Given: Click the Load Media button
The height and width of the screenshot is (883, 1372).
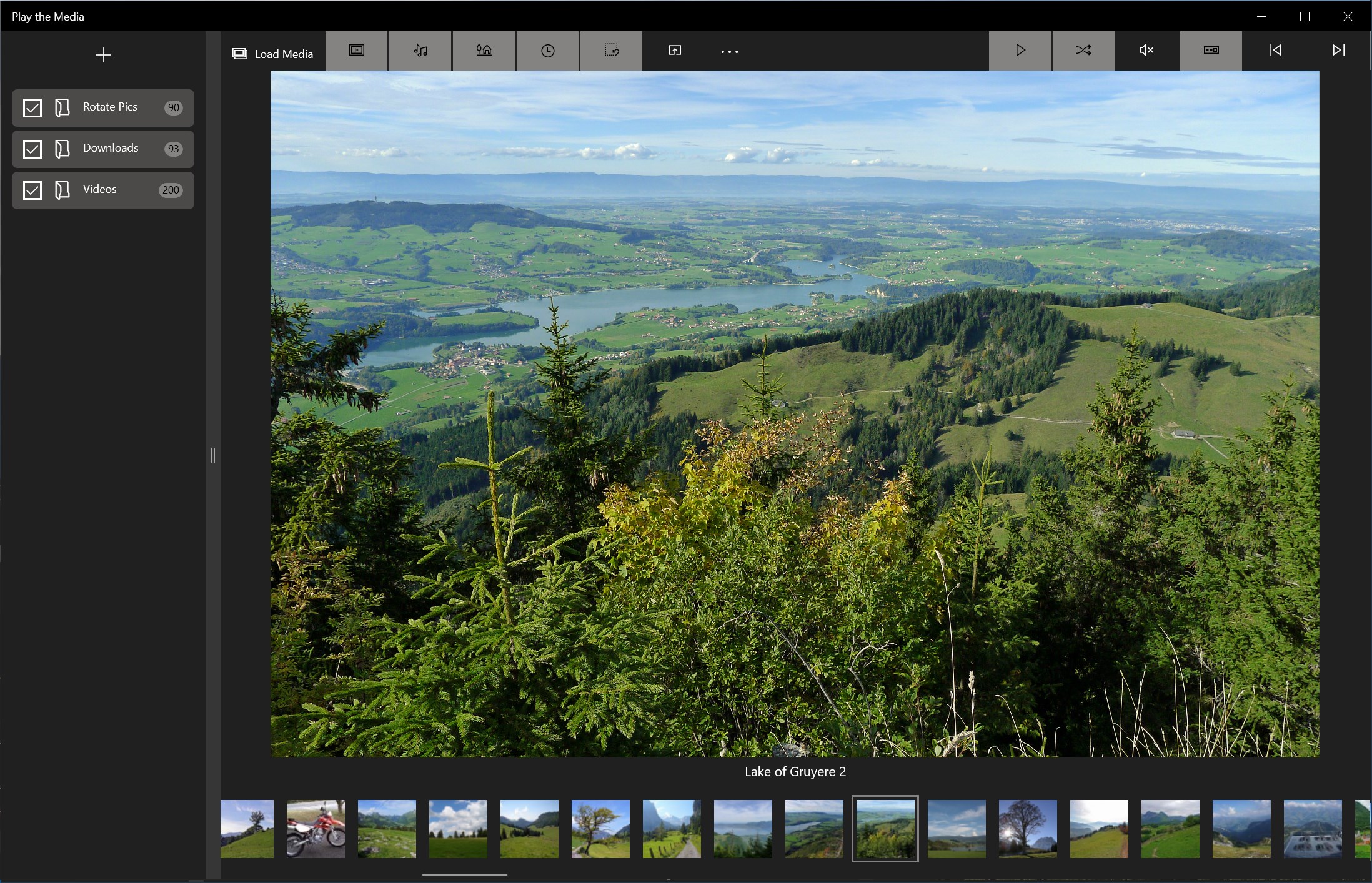Looking at the screenshot, I should pyautogui.click(x=273, y=54).
